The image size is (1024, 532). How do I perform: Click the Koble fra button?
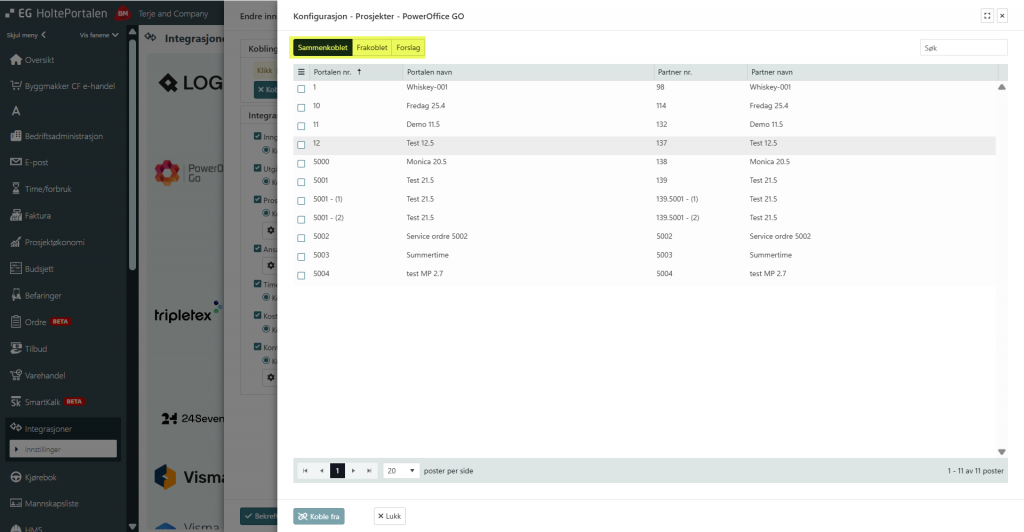(318, 516)
